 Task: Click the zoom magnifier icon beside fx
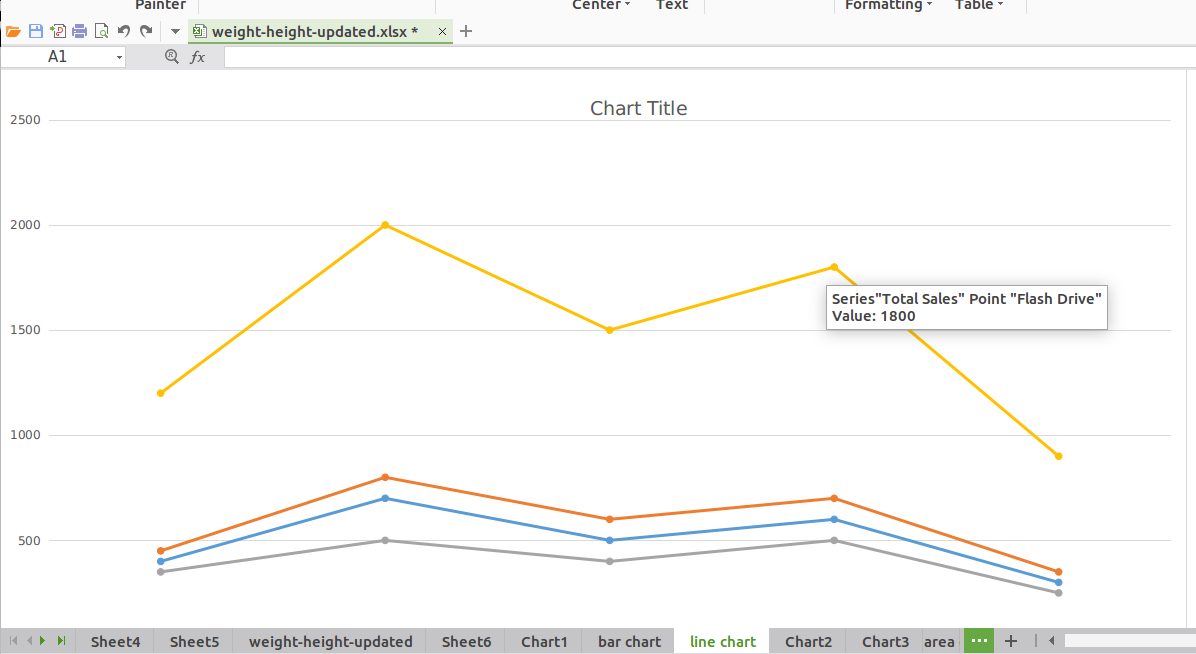[172, 56]
